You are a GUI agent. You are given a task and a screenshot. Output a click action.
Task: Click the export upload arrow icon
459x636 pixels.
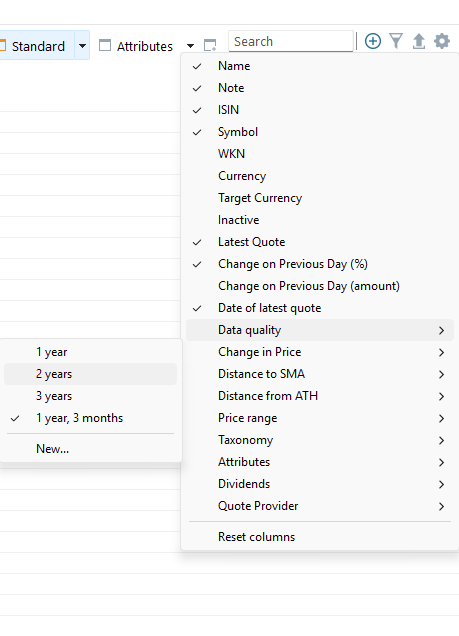point(418,41)
